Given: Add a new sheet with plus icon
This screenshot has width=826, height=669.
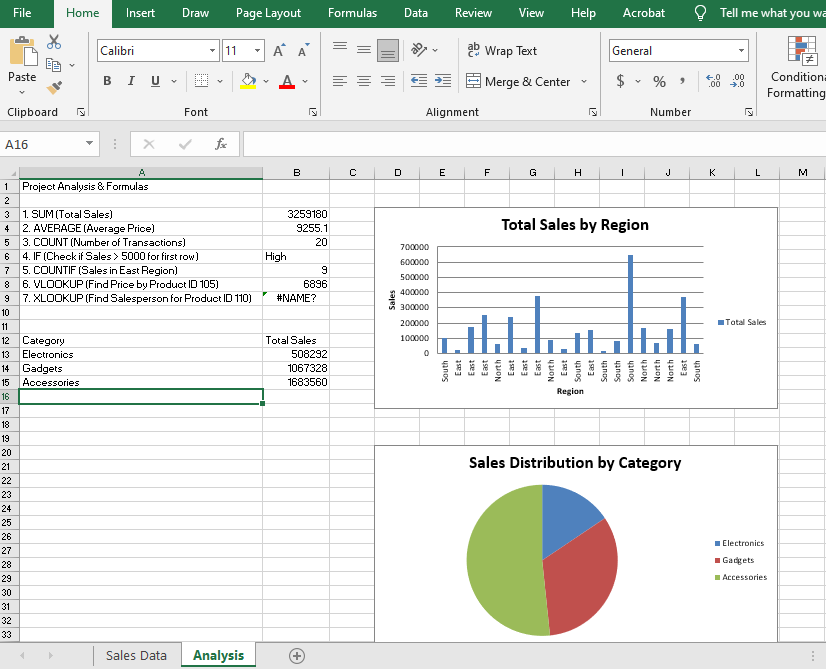Looking at the screenshot, I should (x=297, y=656).
